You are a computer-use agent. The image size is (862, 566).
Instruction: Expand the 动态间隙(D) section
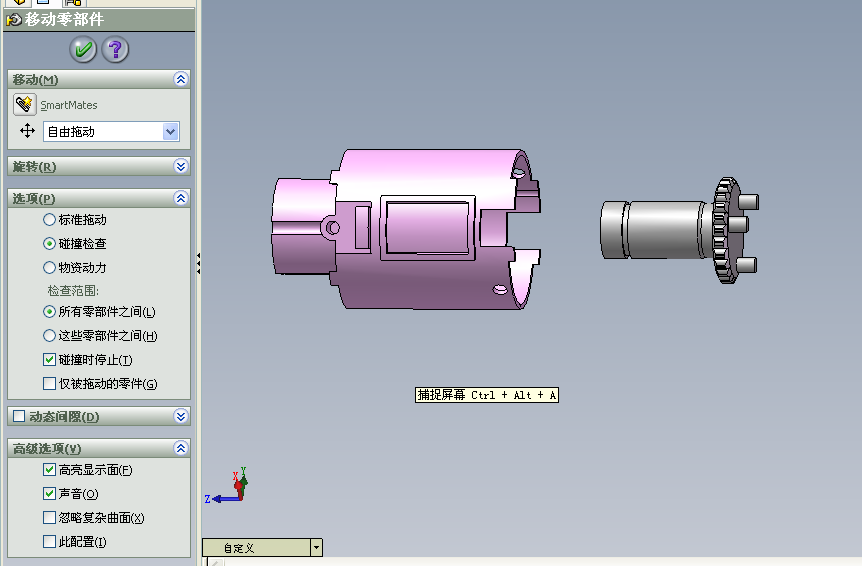[181, 416]
